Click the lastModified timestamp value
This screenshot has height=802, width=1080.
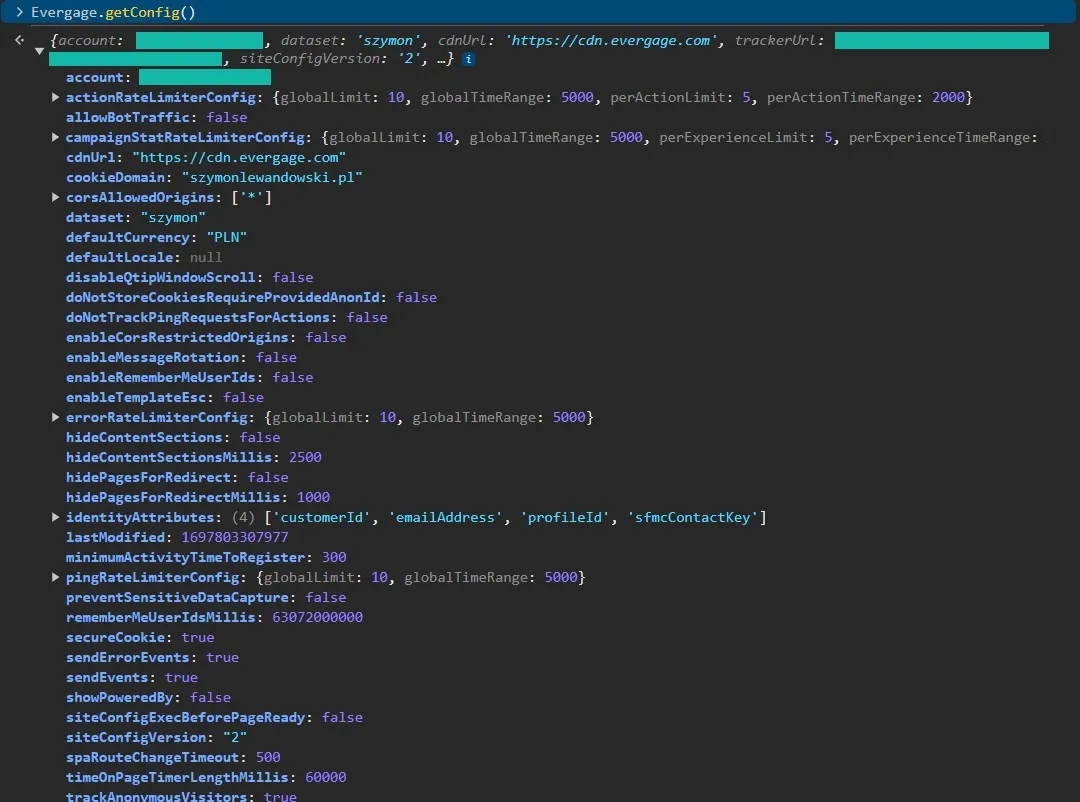click(x=234, y=537)
